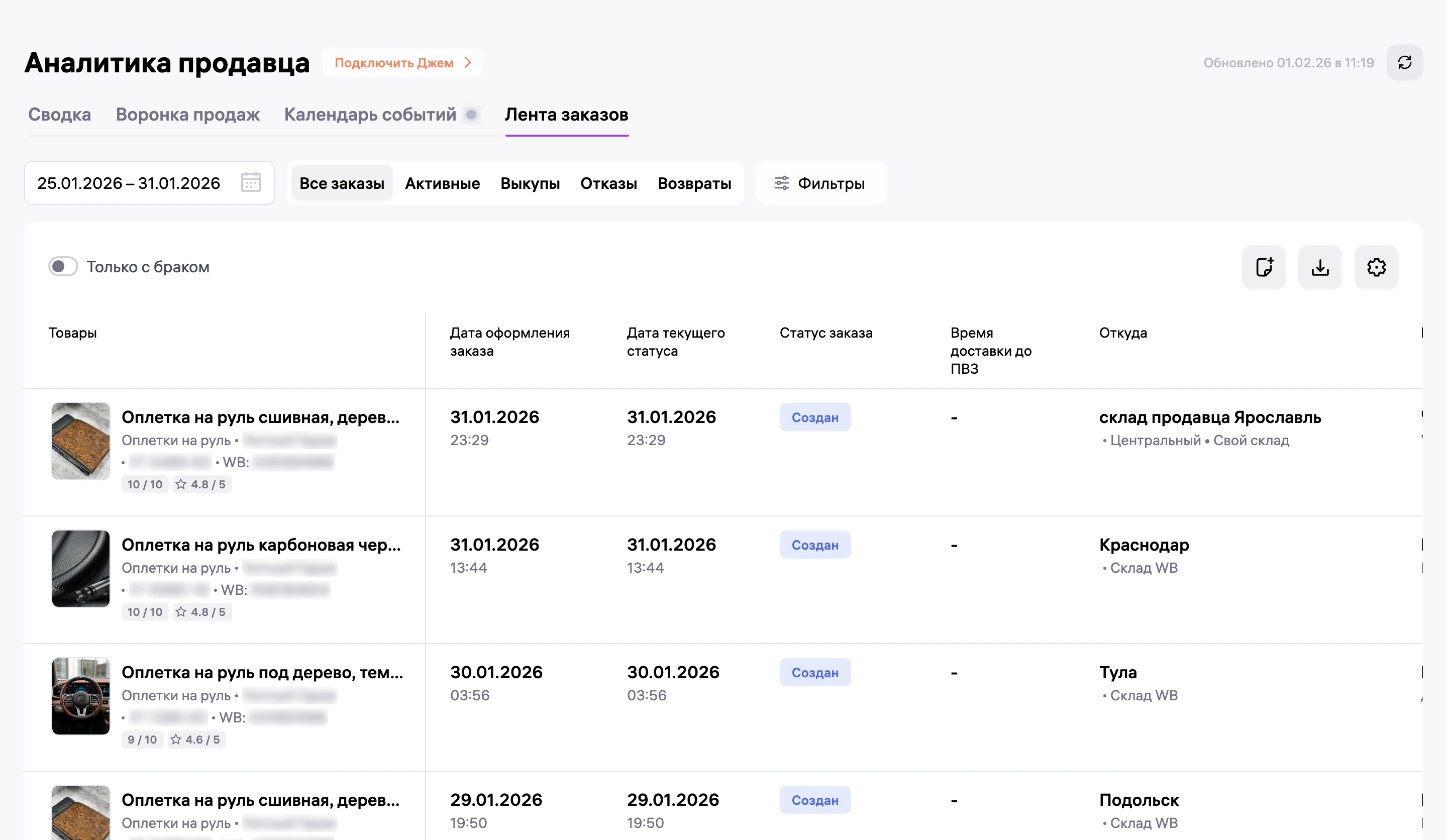Select the 'Все заказы' filter
Viewport: 1447px width, 840px height.
[x=342, y=183]
